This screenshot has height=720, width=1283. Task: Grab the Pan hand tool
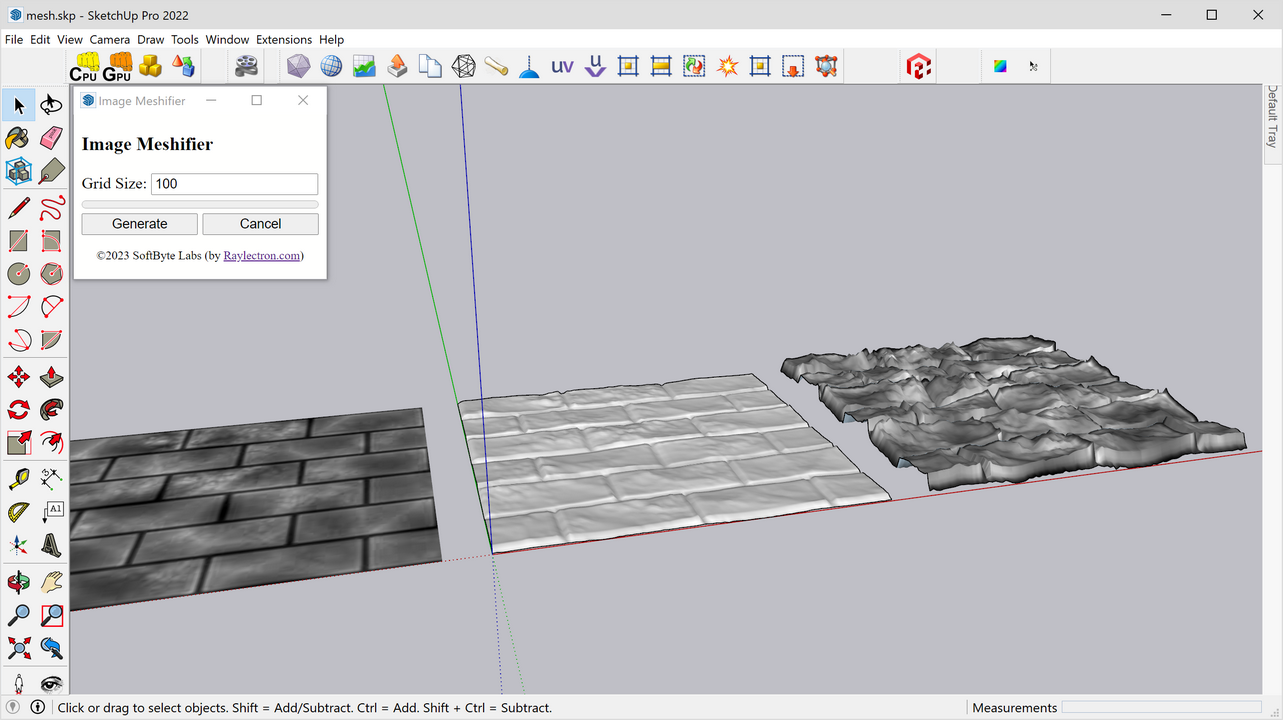50,582
